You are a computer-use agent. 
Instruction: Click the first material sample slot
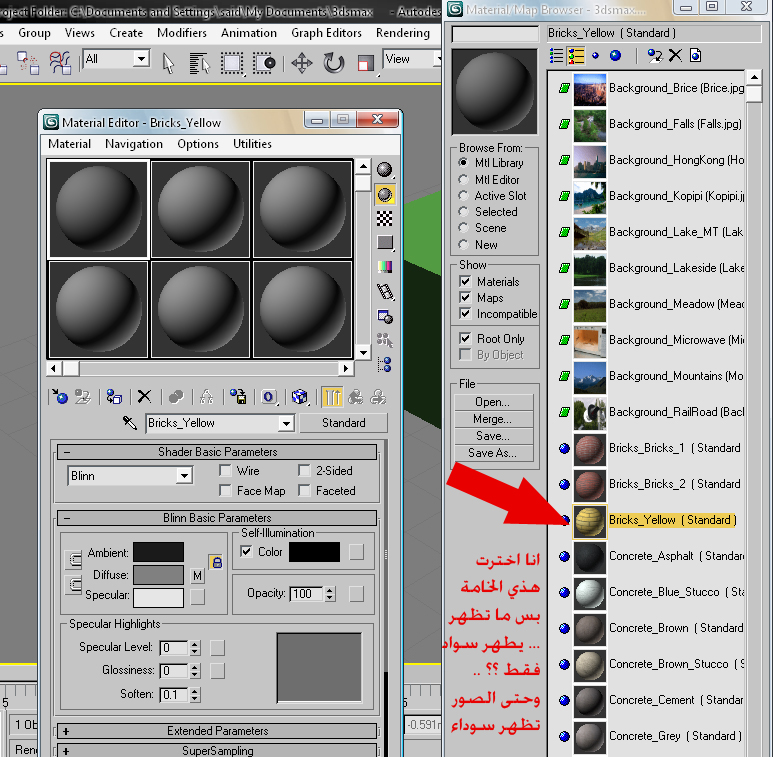[98, 209]
